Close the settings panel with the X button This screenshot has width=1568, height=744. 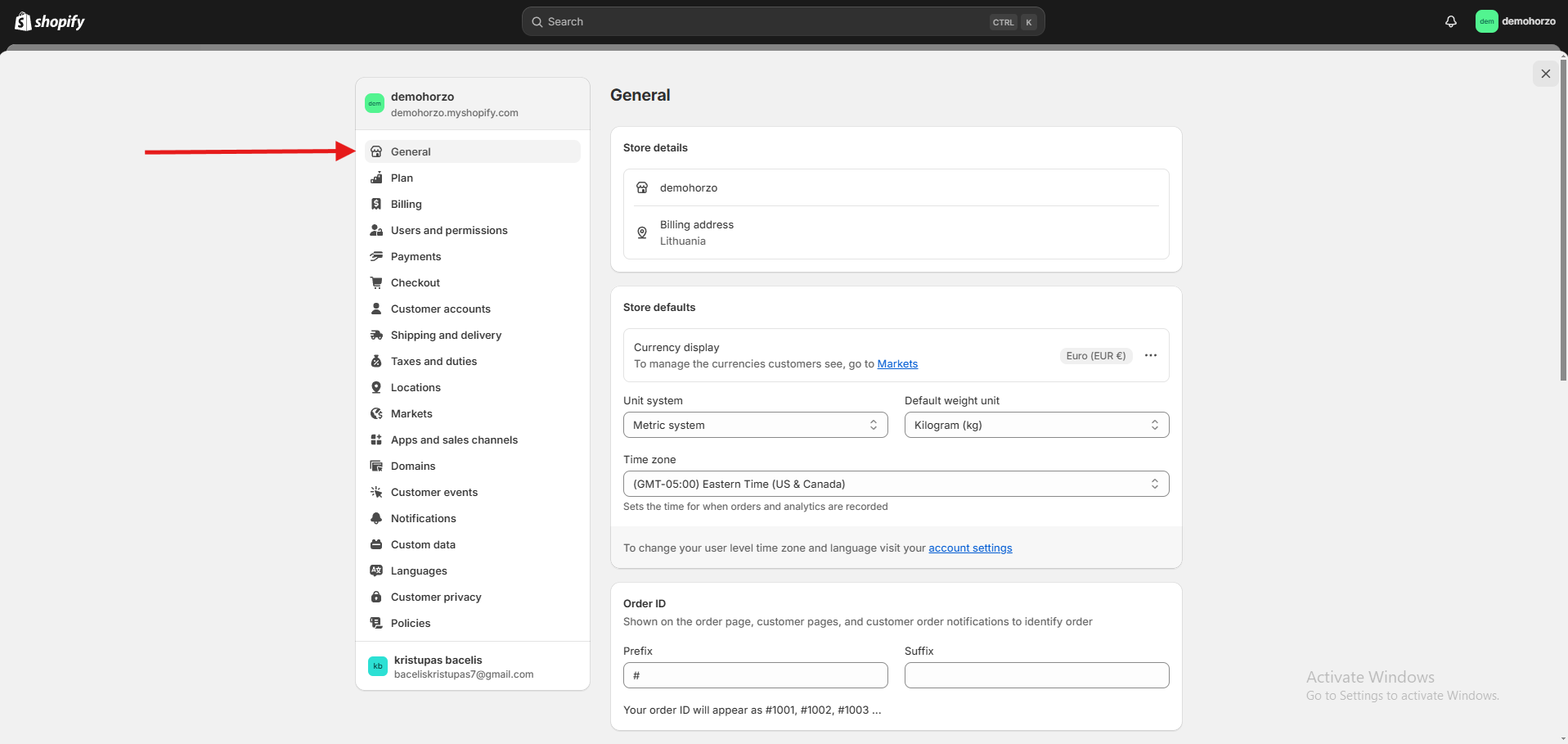(x=1545, y=74)
